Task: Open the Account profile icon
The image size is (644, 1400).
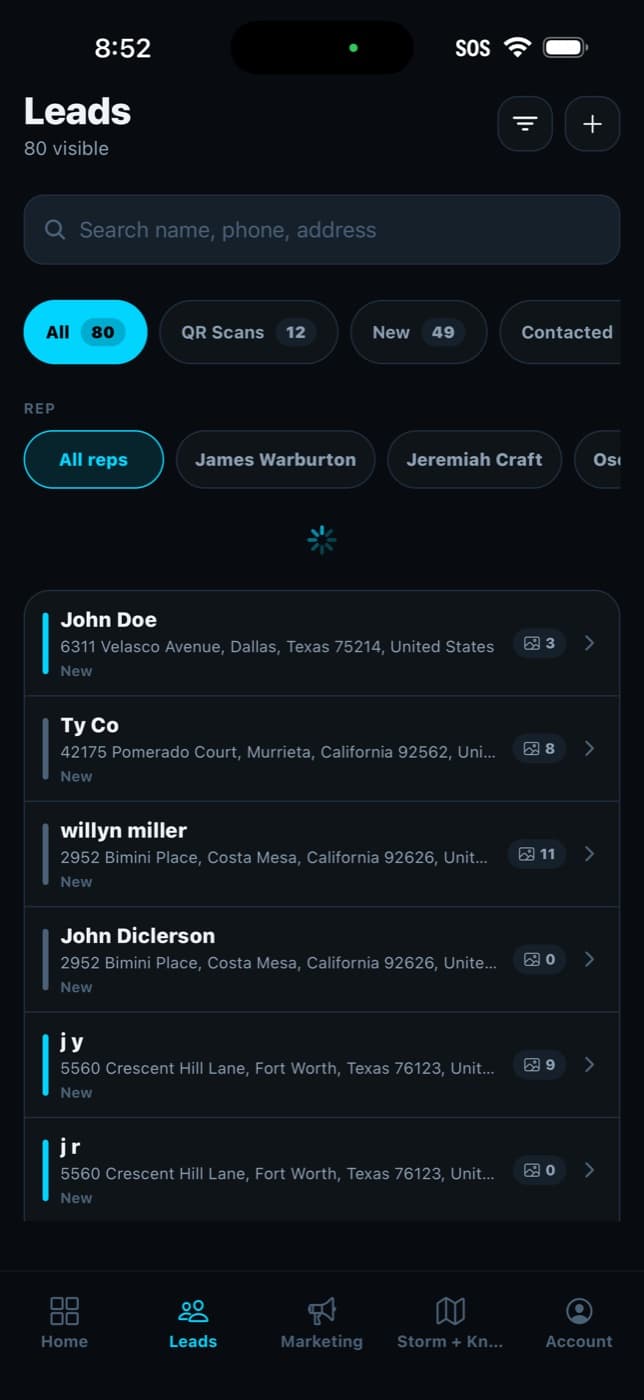Action: tap(579, 1310)
